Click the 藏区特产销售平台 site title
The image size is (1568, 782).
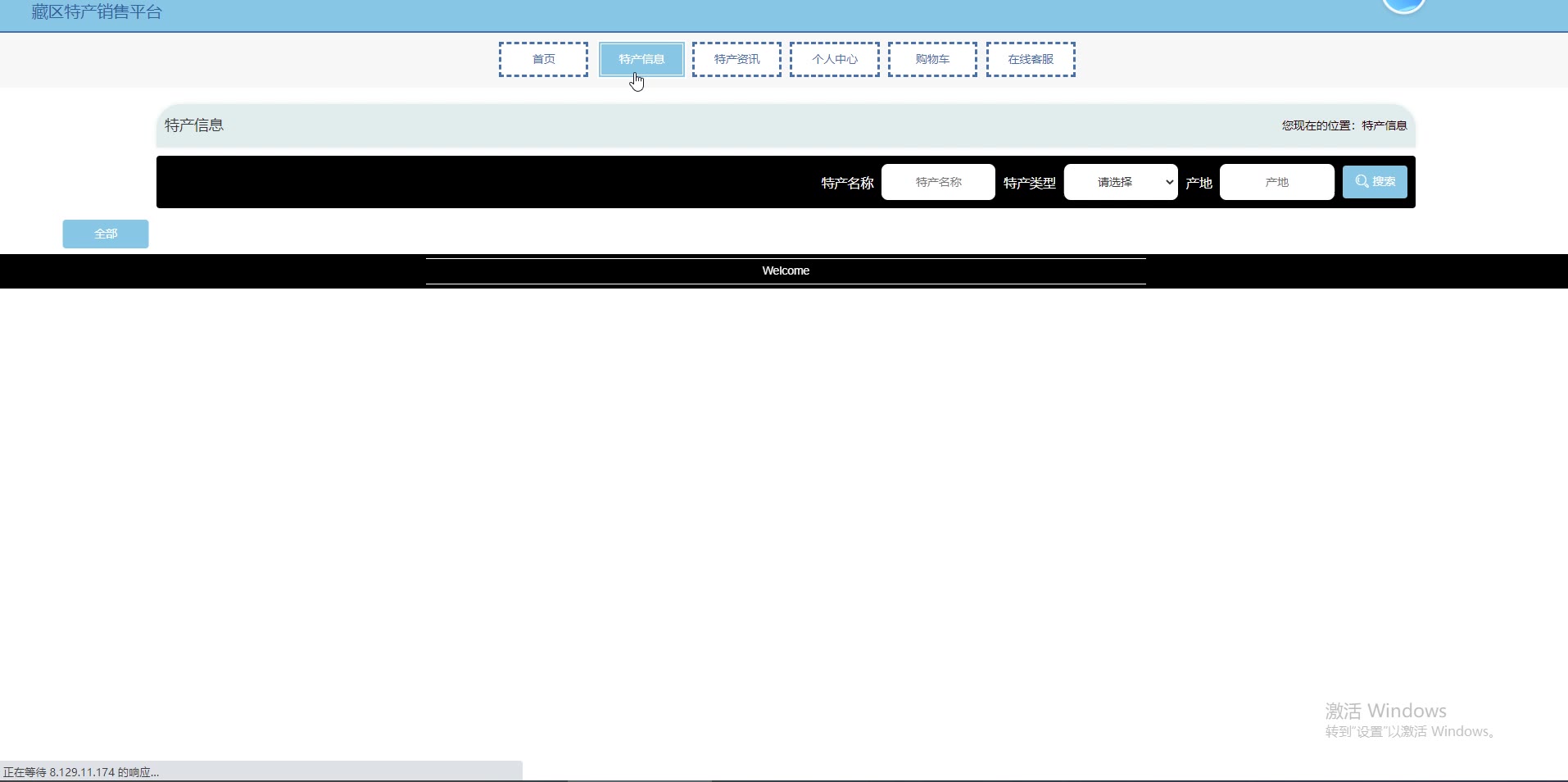click(x=97, y=12)
